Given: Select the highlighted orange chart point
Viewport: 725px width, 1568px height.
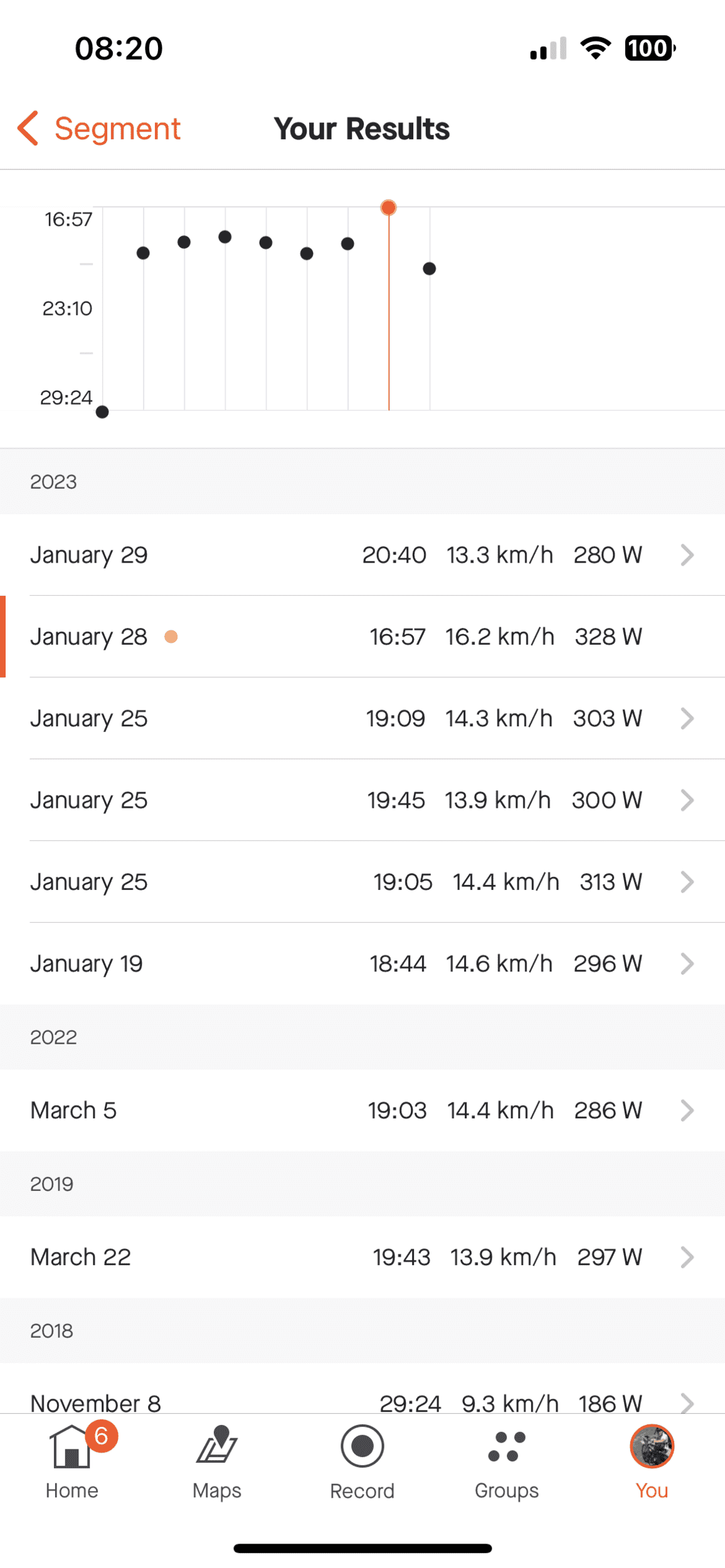Looking at the screenshot, I should tap(389, 208).
